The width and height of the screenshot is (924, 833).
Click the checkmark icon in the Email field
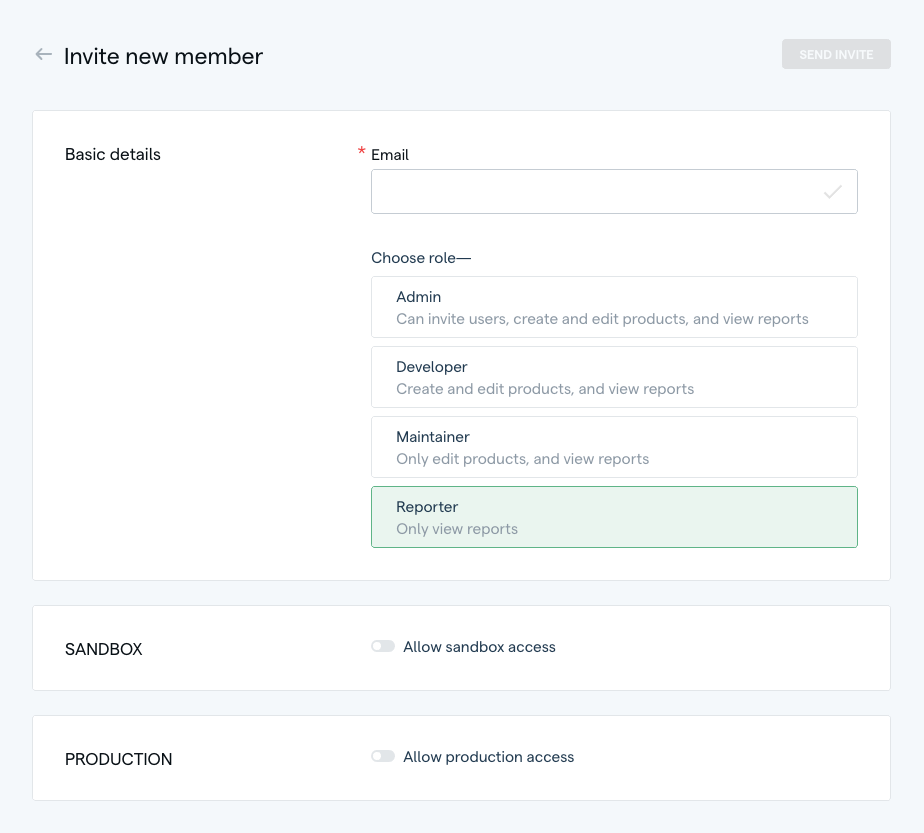click(x=833, y=191)
